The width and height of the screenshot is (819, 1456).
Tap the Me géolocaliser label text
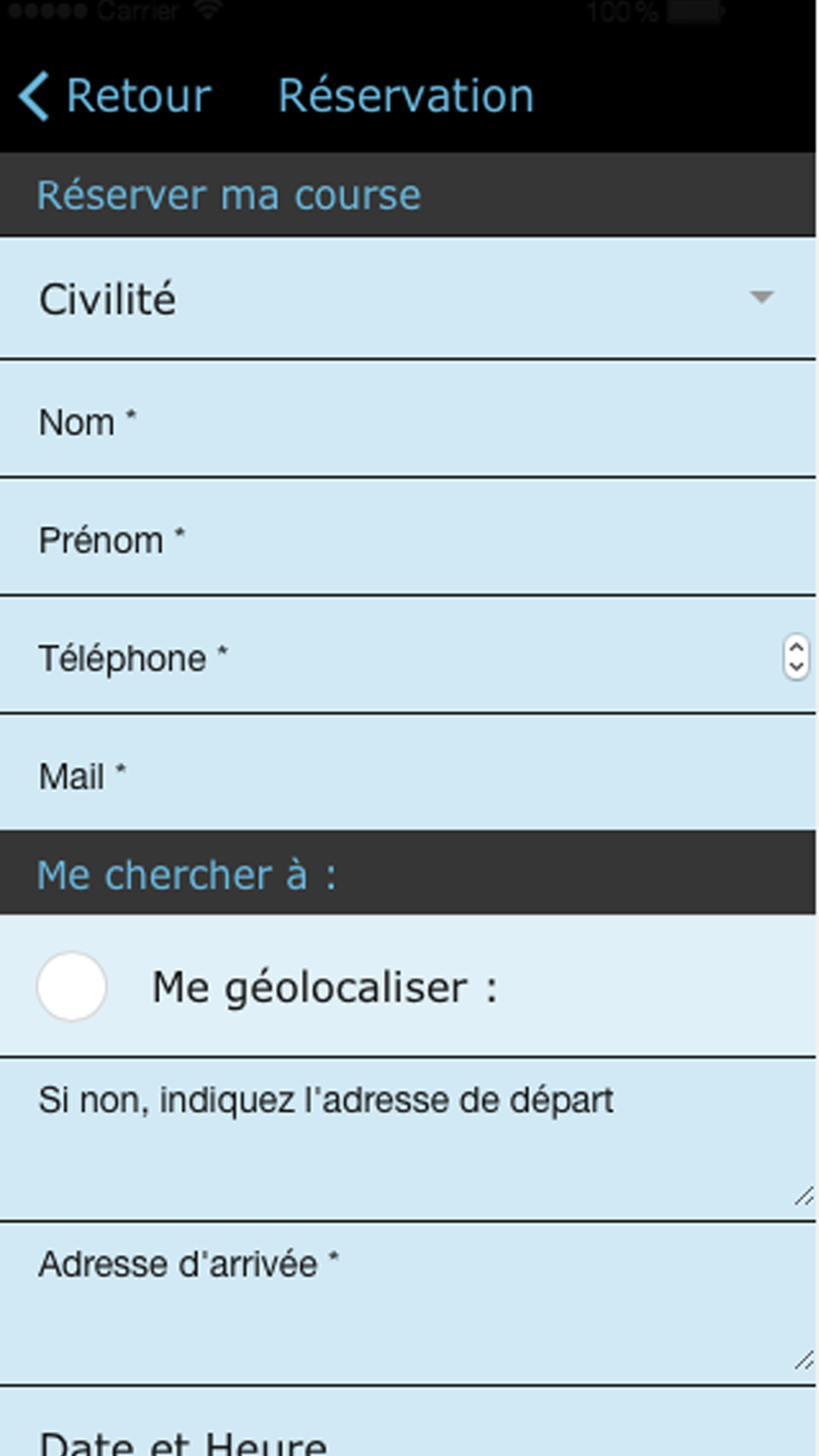[x=324, y=988]
